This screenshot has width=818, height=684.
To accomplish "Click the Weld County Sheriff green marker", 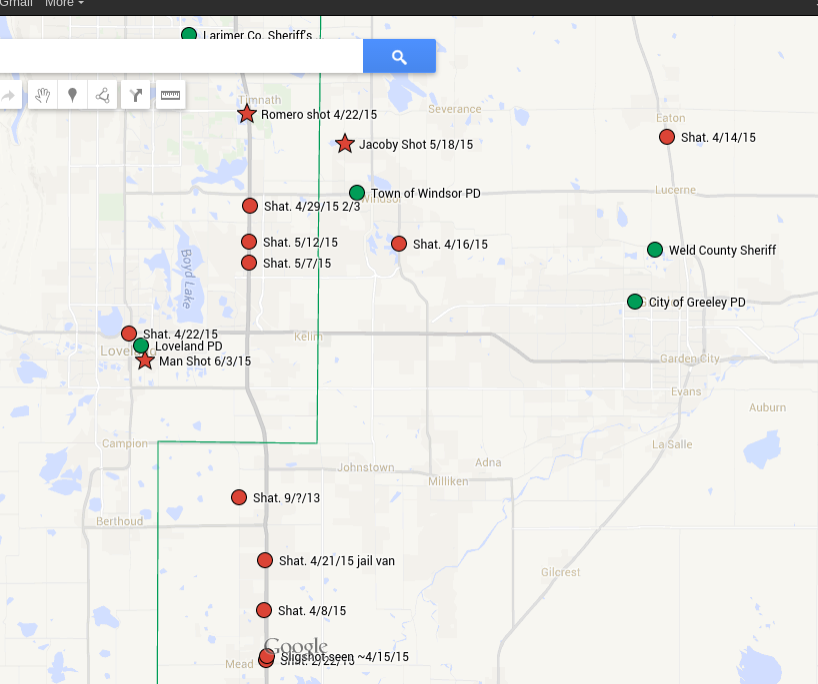I will [x=655, y=250].
